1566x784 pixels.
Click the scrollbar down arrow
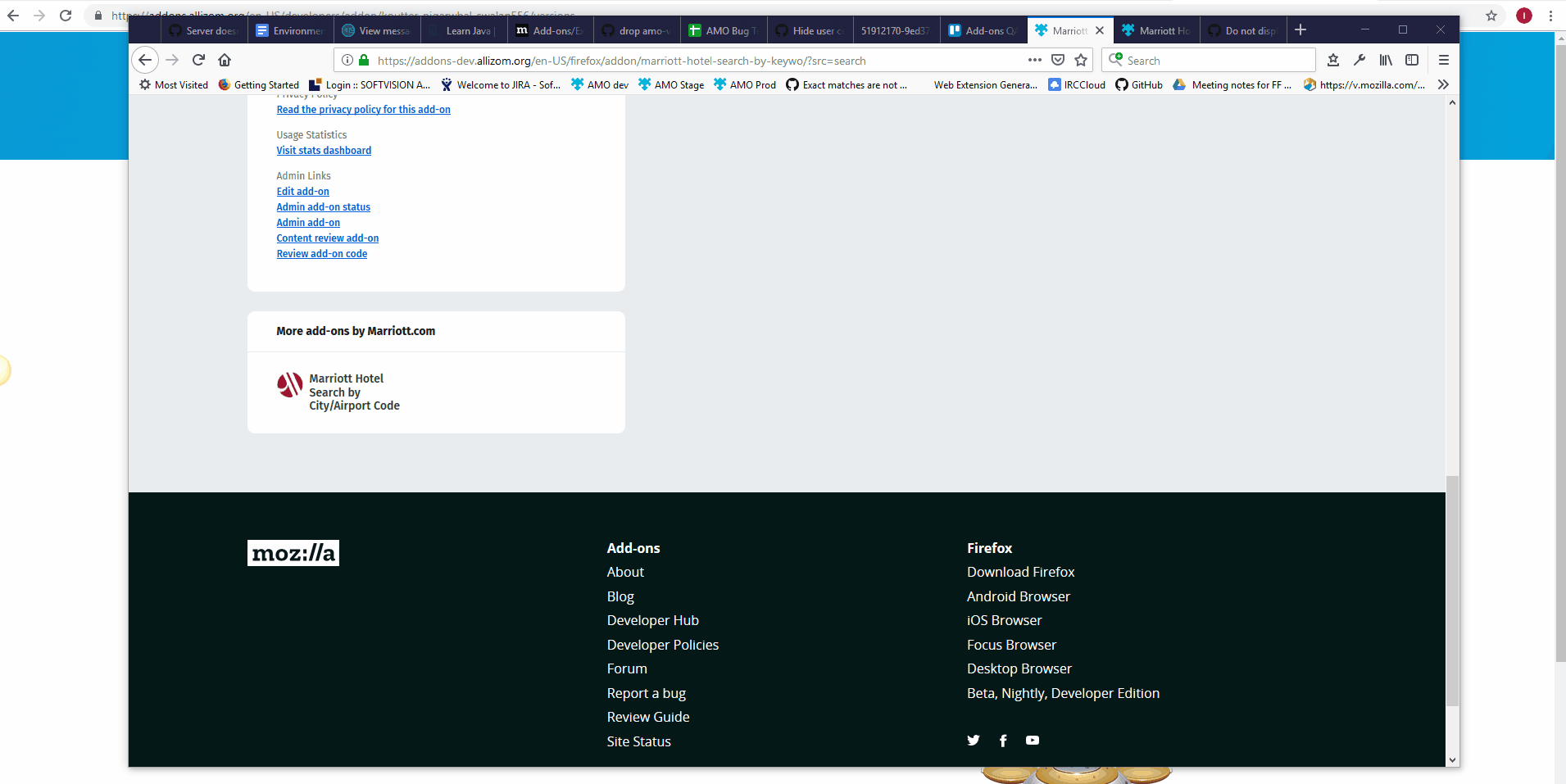click(1452, 760)
